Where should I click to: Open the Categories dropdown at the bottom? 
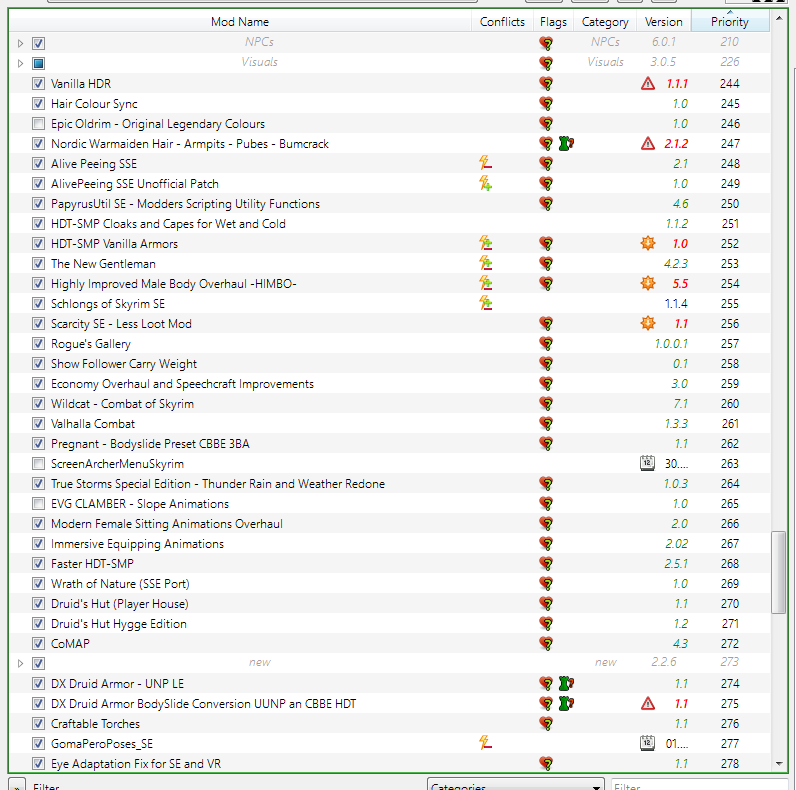516,785
